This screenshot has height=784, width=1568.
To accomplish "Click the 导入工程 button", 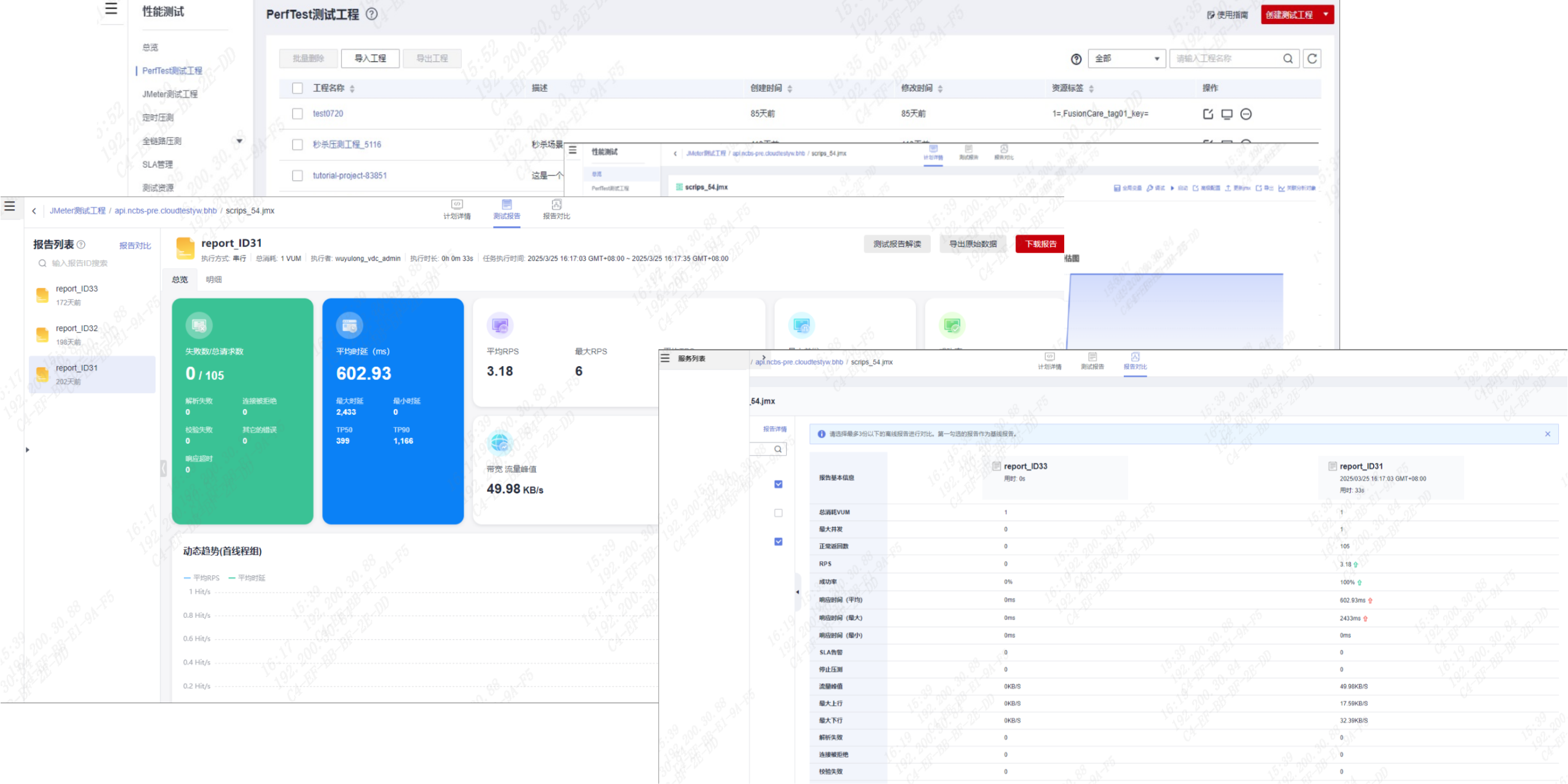I will click(370, 58).
